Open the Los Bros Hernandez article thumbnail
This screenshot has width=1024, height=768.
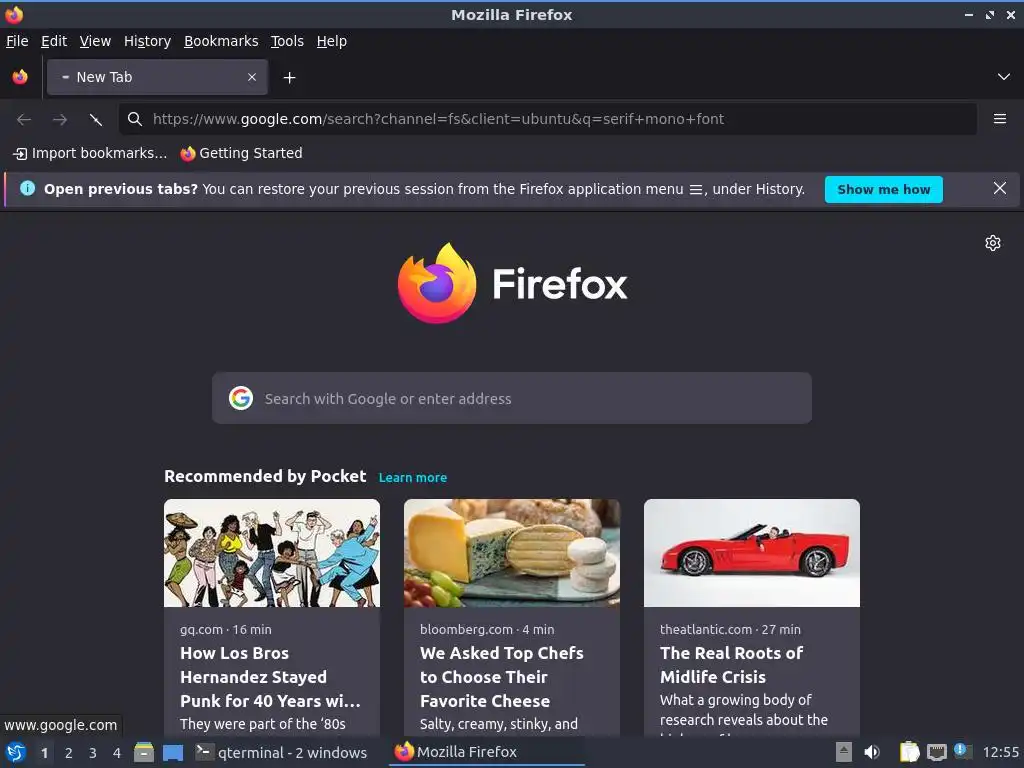click(x=272, y=553)
